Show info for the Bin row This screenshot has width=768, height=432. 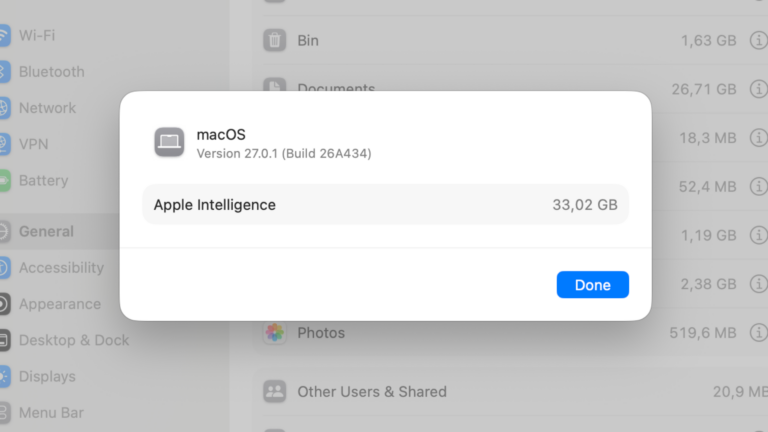click(x=758, y=40)
